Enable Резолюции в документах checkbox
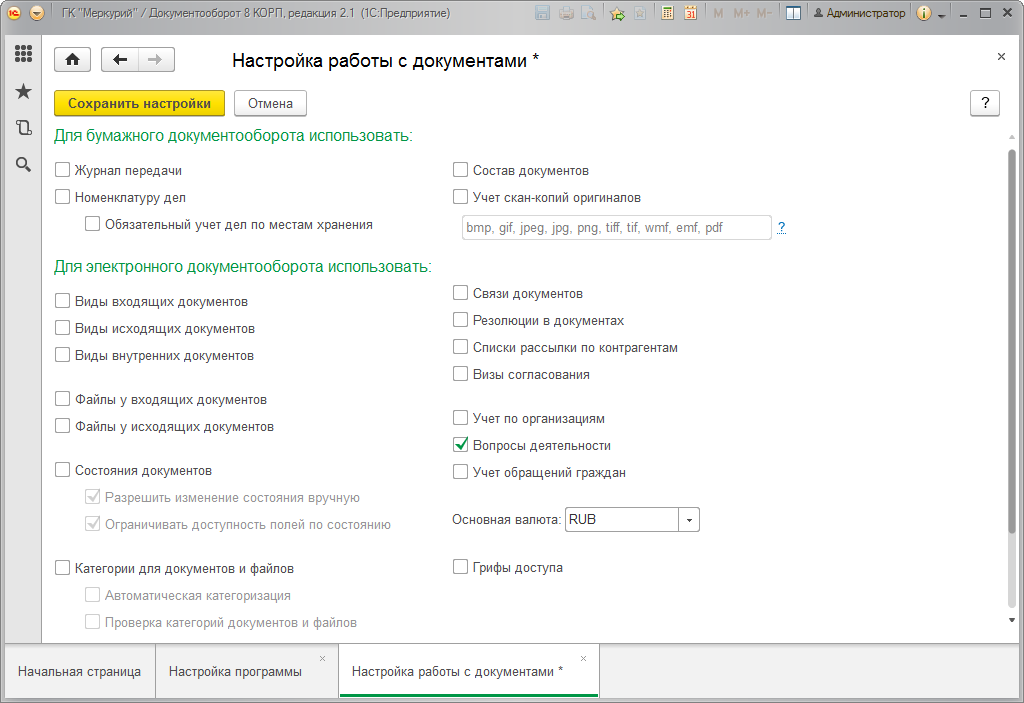 coord(460,319)
